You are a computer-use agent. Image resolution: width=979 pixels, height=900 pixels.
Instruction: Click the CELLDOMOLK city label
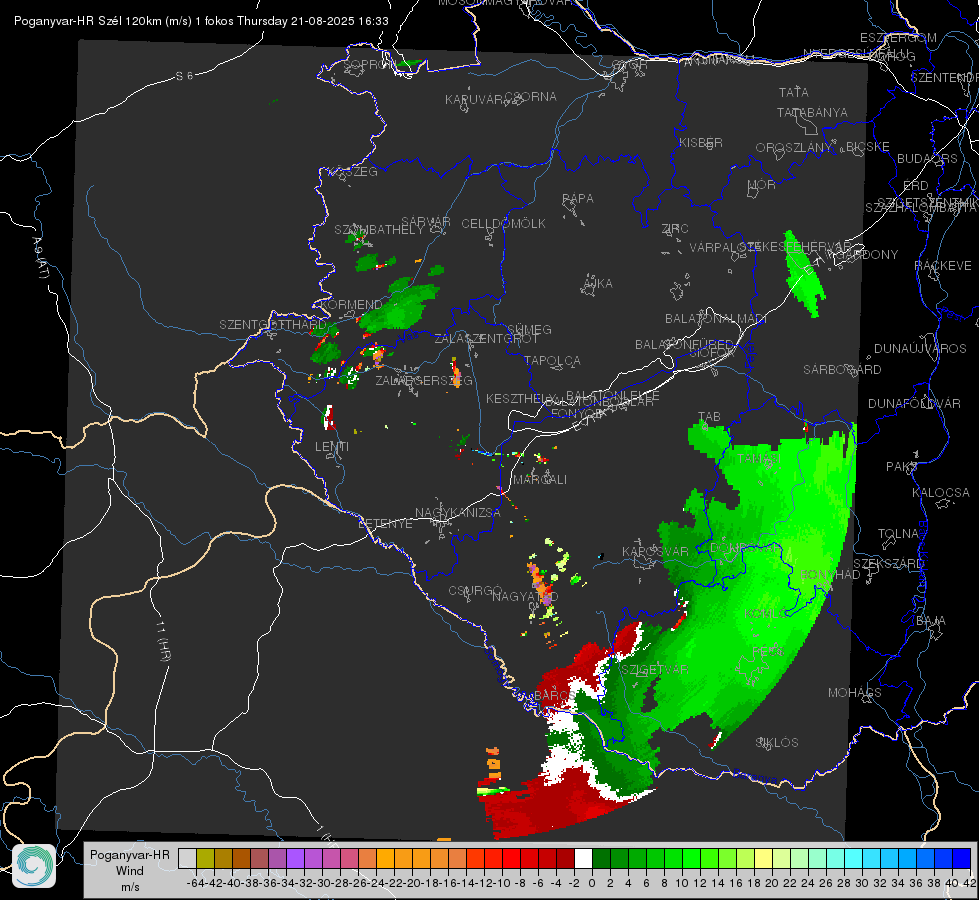coord(503,224)
